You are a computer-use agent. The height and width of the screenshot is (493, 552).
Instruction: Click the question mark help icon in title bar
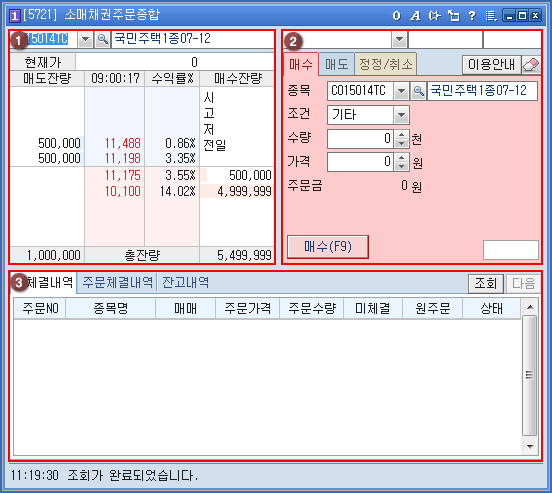[x=472, y=16]
